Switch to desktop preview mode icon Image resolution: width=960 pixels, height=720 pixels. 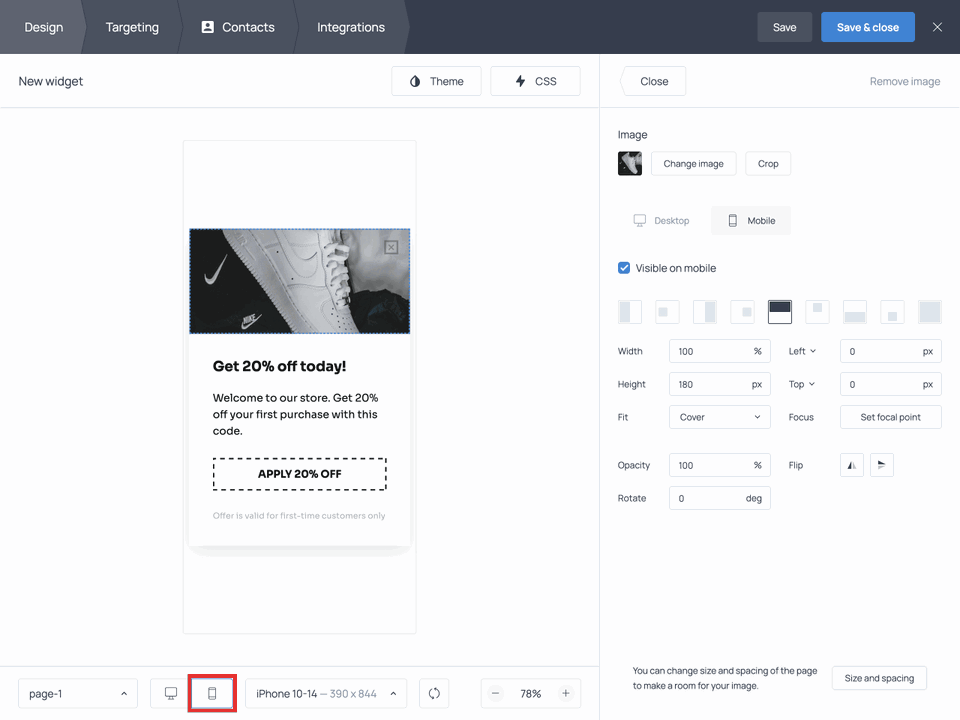point(169,693)
